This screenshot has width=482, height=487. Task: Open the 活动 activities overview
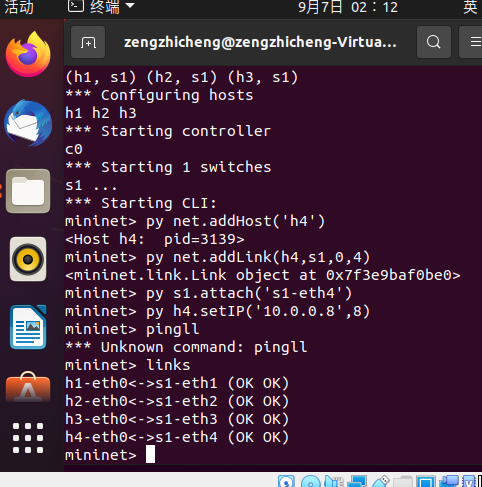pos(19,7)
